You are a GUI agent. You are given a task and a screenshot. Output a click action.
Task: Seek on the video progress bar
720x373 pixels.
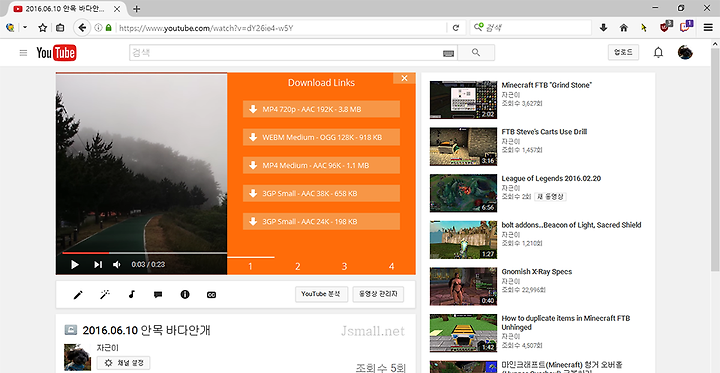144,253
